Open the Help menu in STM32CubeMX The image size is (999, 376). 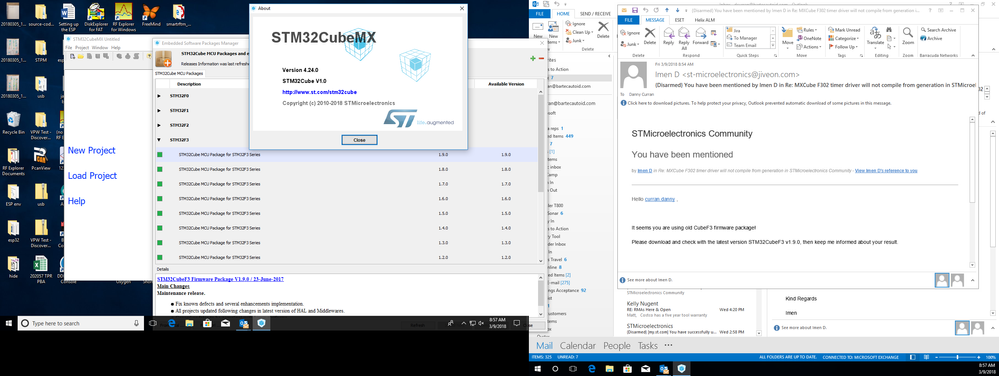(x=115, y=48)
